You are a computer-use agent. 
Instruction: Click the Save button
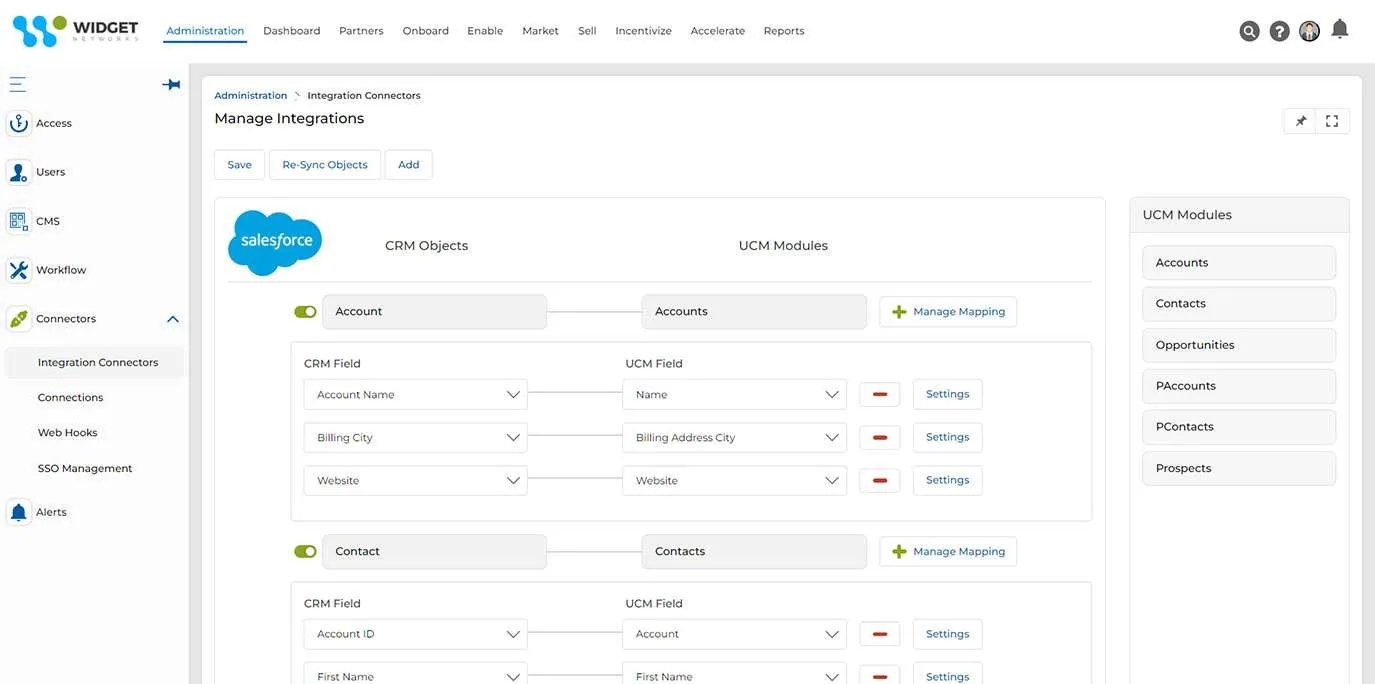[x=240, y=165]
